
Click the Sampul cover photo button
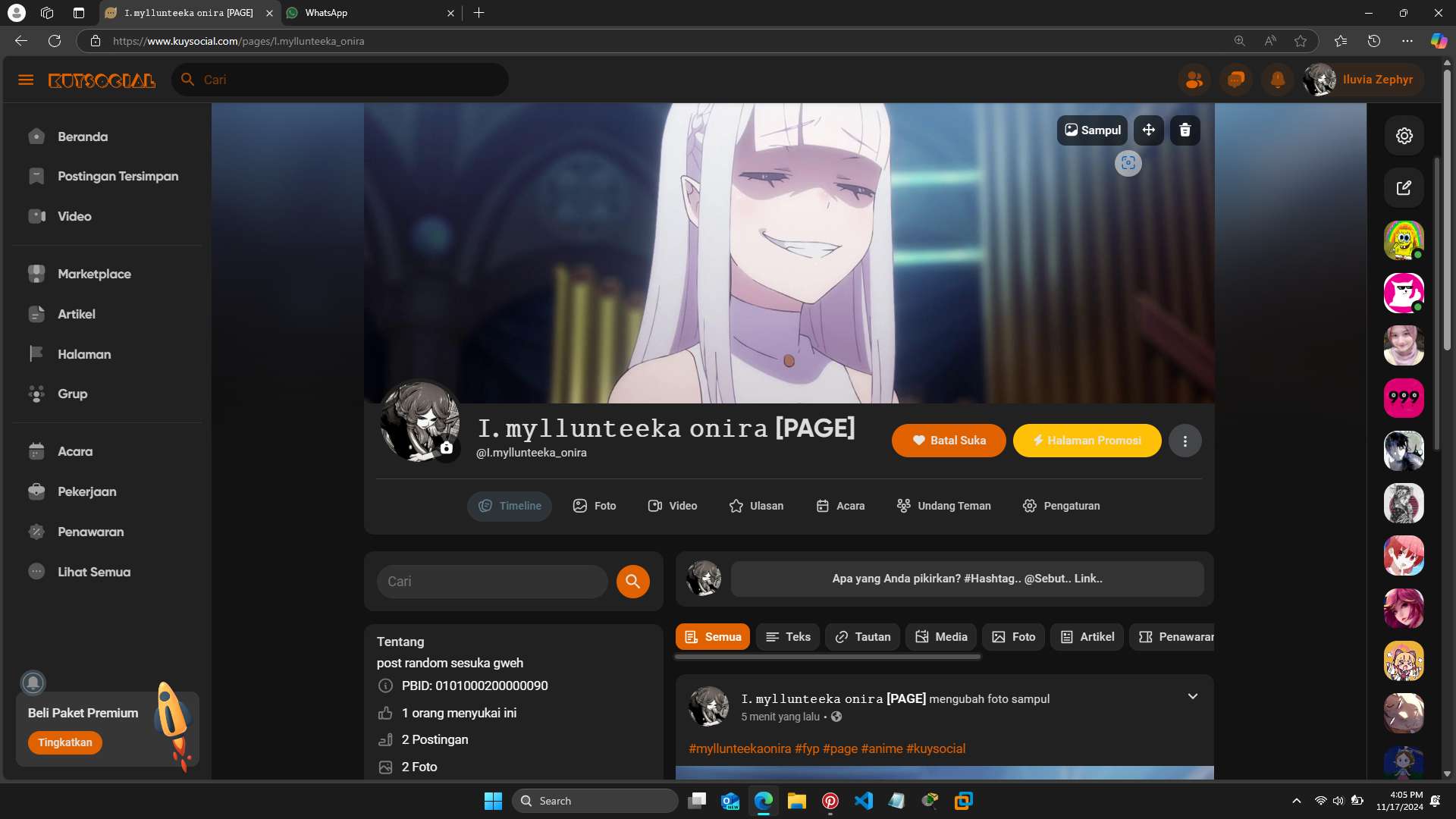coord(1092,130)
